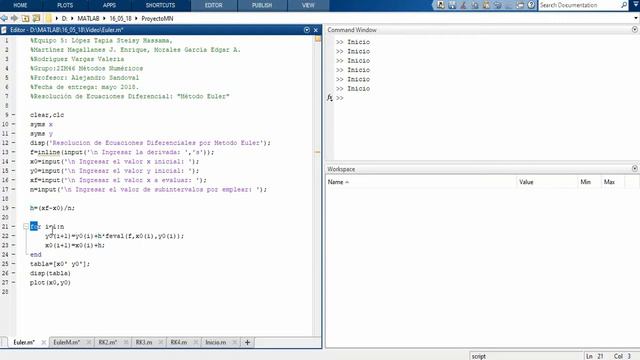
Task: Expand the arrow before ProyectoMN in address bar
Action: click(x=137, y=18)
